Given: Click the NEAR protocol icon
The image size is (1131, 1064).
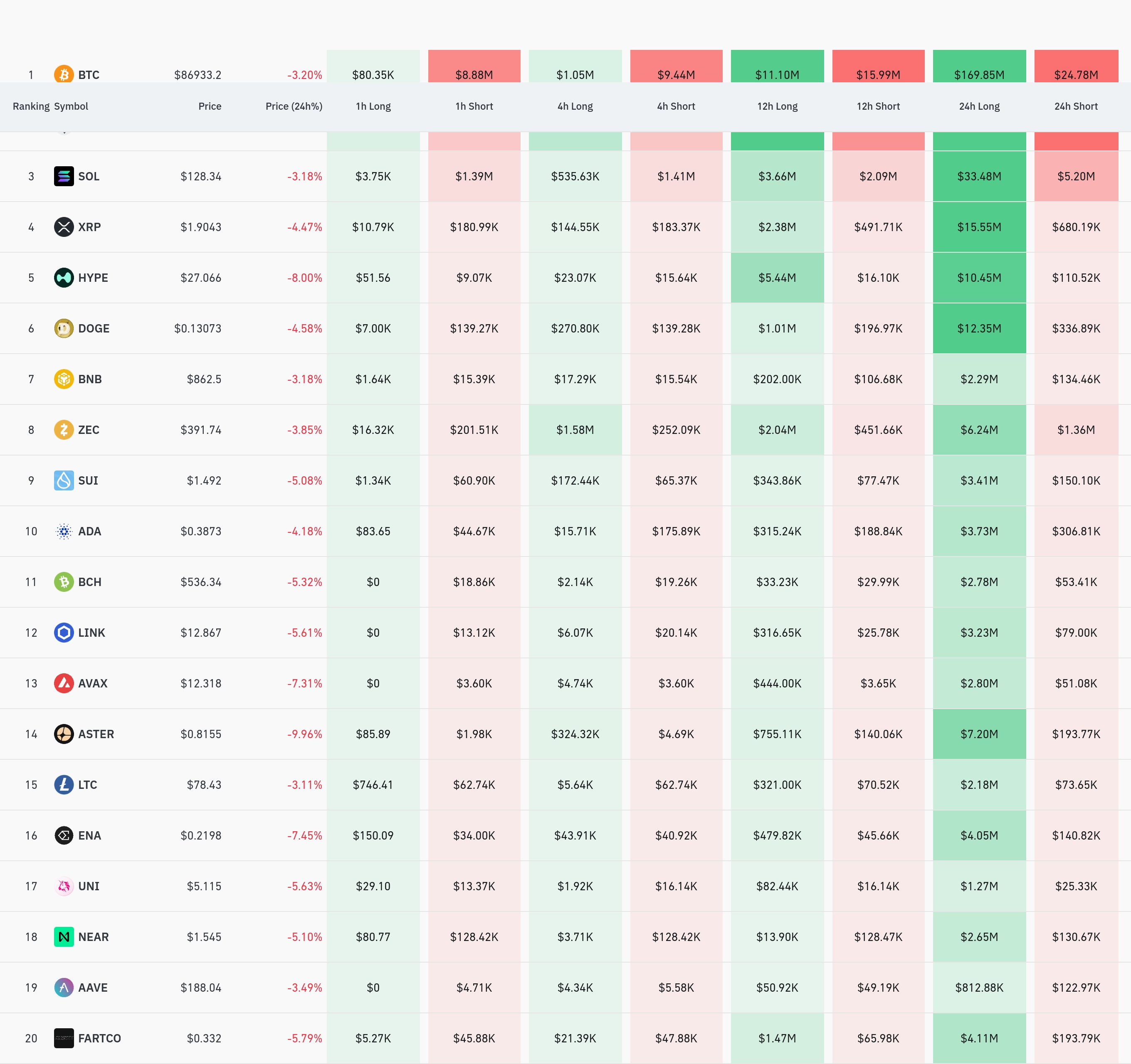Looking at the screenshot, I should click(64, 937).
